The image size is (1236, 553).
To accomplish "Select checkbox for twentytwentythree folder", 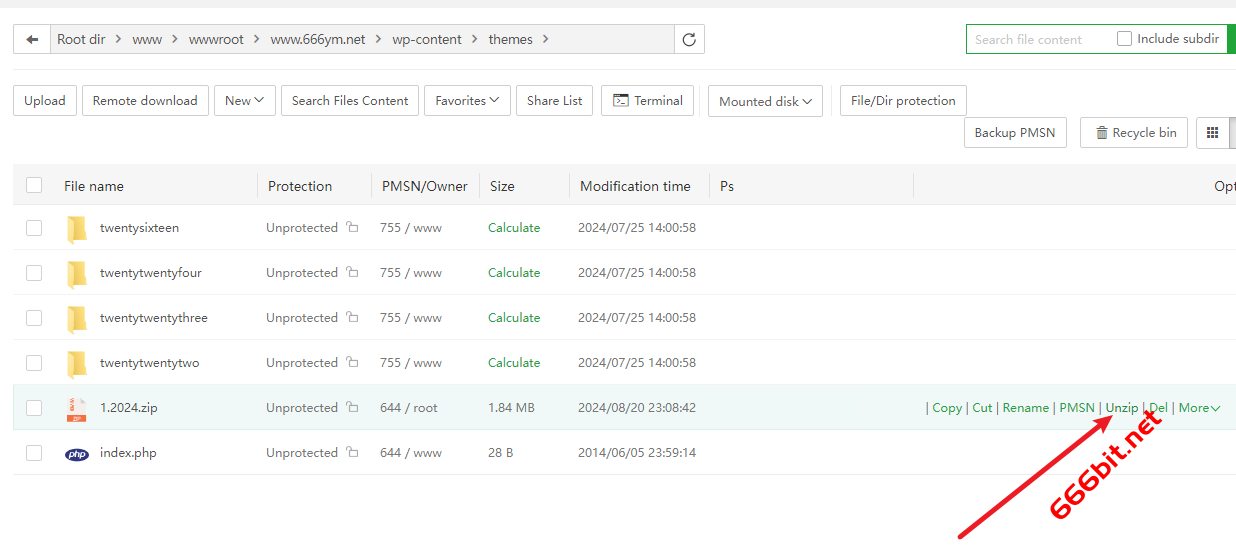I will point(34,318).
